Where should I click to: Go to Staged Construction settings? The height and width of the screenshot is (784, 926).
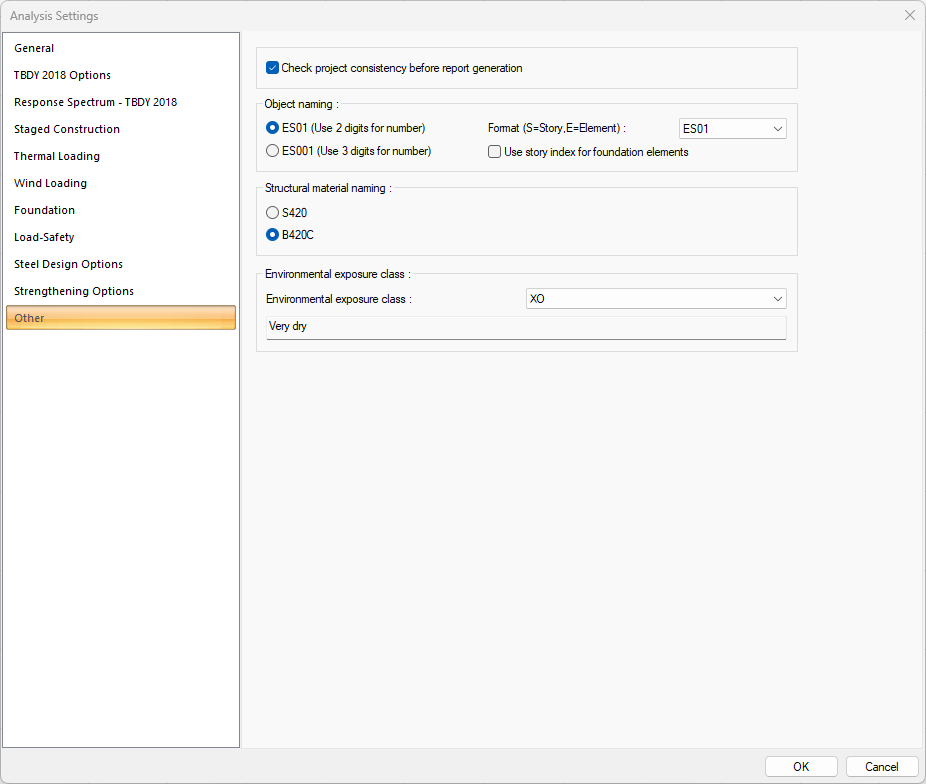coord(67,129)
